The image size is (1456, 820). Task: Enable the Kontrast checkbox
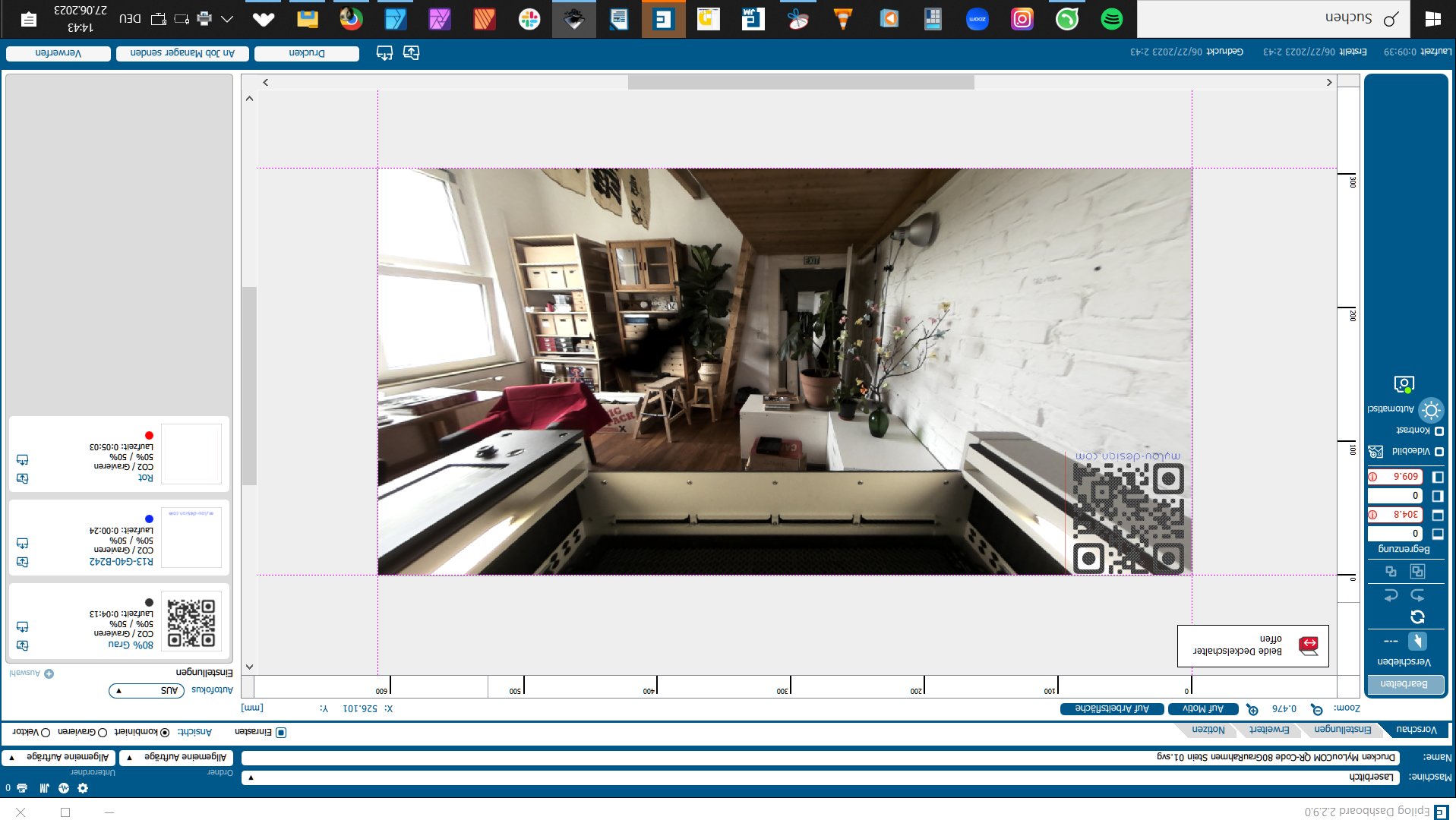(x=1439, y=431)
